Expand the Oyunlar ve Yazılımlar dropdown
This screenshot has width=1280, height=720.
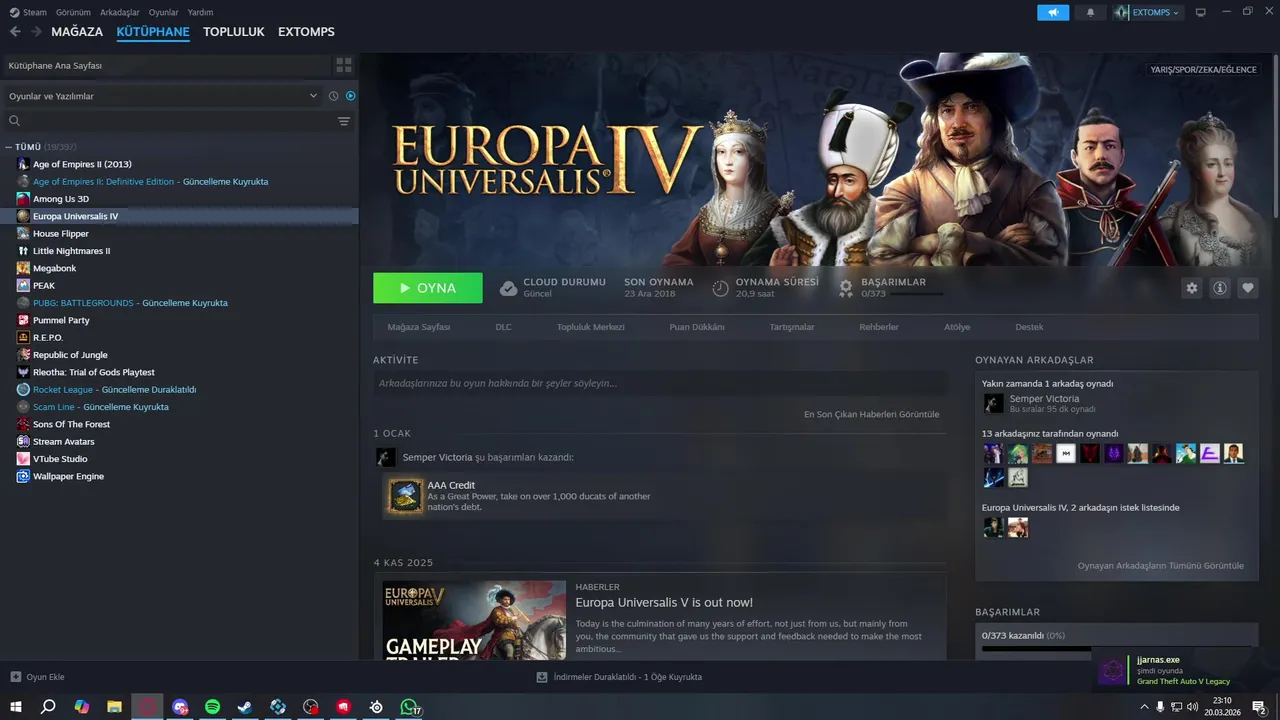[x=162, y=96]
